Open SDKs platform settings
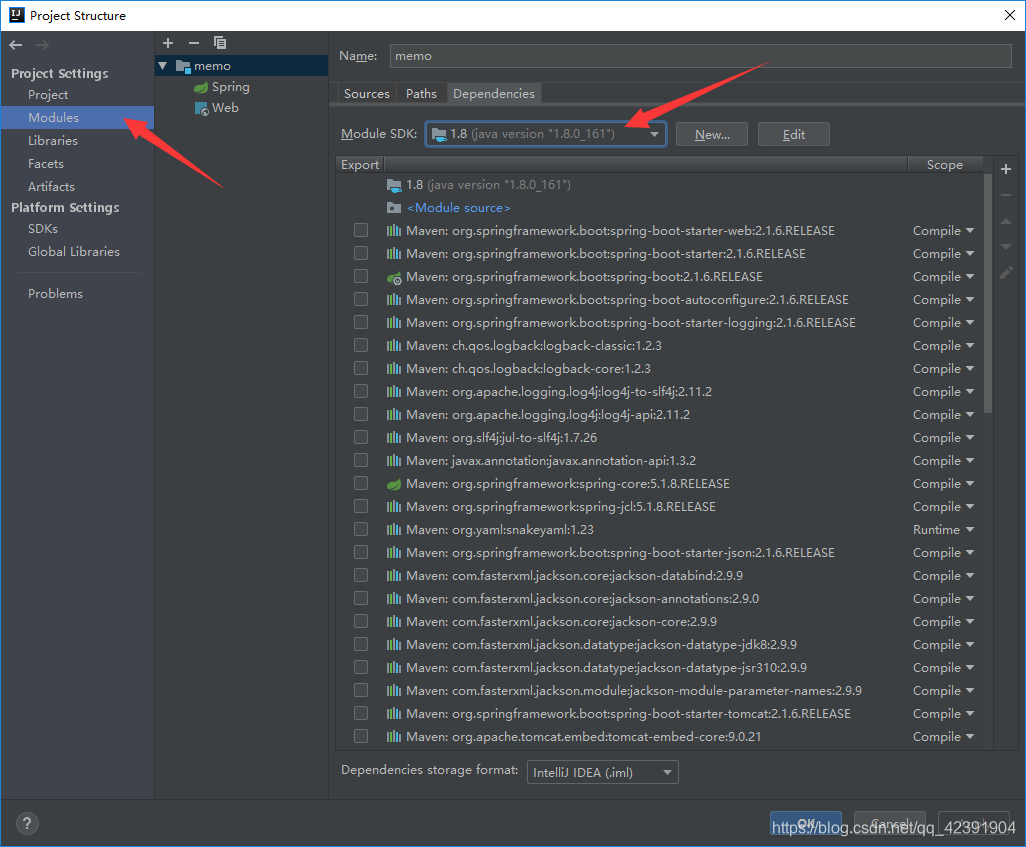Image resolution: width=1026 pixels, height=847 pixels. (43, 228)
